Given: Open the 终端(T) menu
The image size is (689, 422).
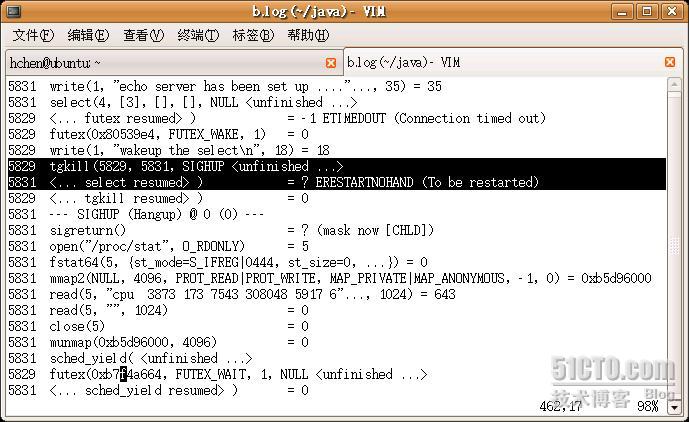Looking at the screenshot, I should (198, 35).
